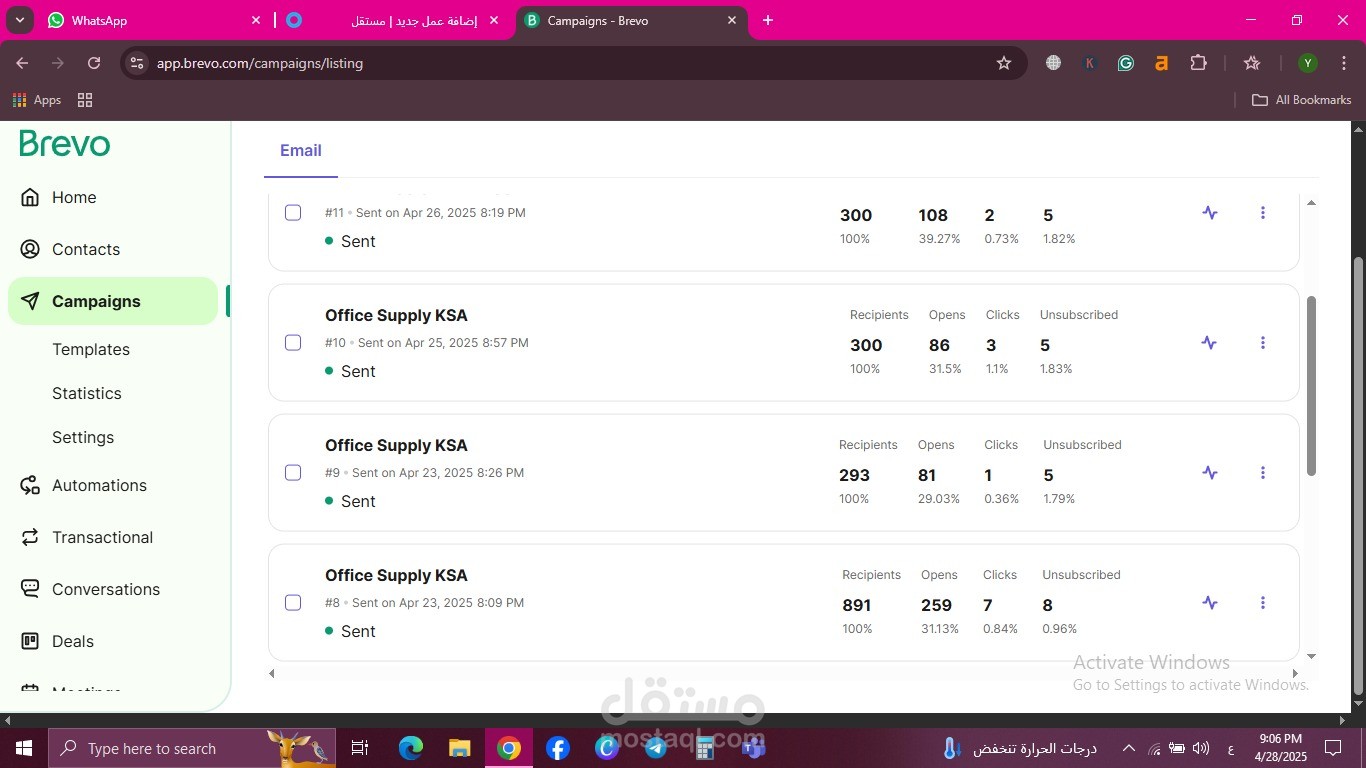
Task: Click the 891 recipients value for campaign #8
Action: (857, 605)
